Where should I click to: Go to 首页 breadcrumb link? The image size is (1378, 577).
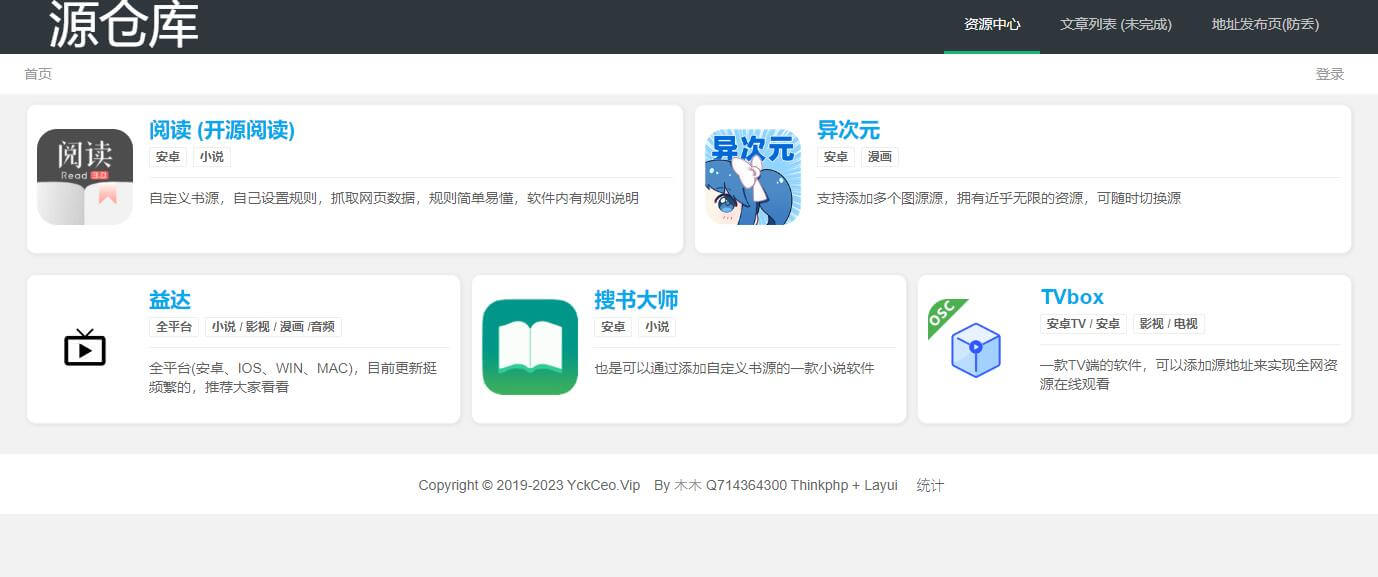[x=38, y=74]
